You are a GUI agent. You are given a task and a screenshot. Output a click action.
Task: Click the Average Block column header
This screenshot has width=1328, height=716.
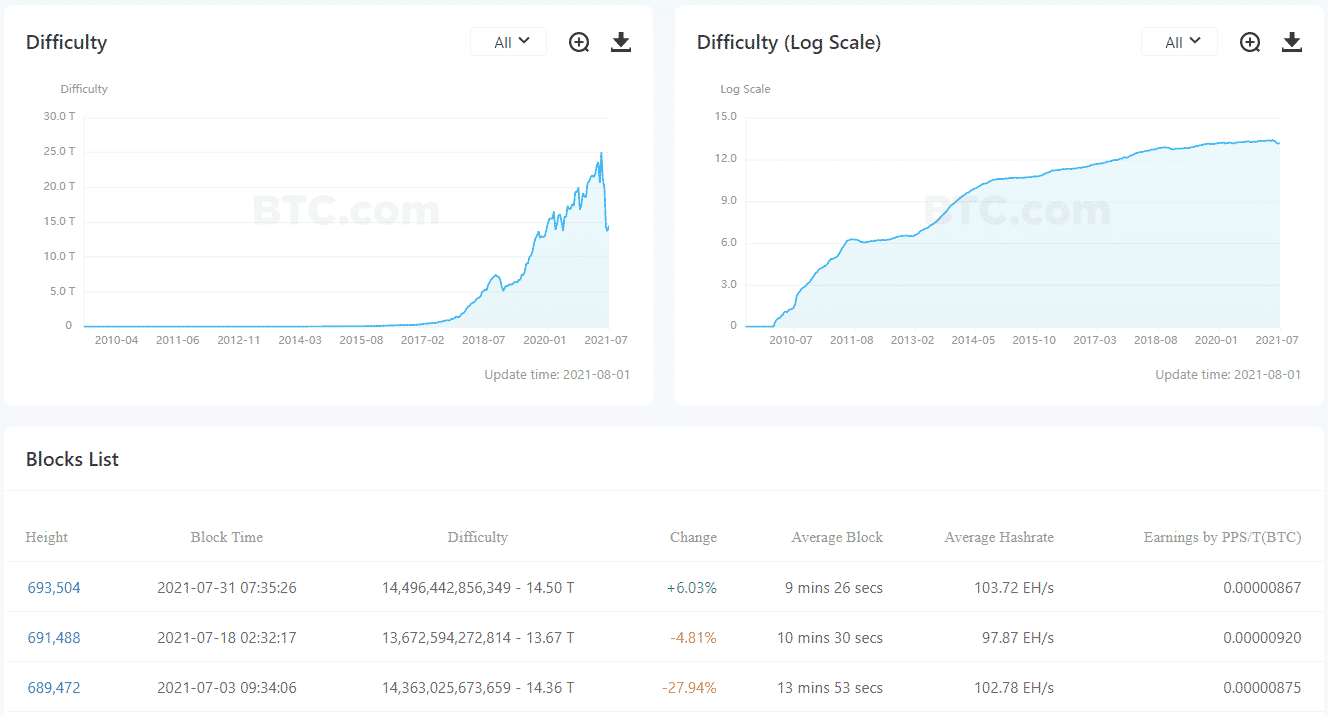tap(837, 537)
